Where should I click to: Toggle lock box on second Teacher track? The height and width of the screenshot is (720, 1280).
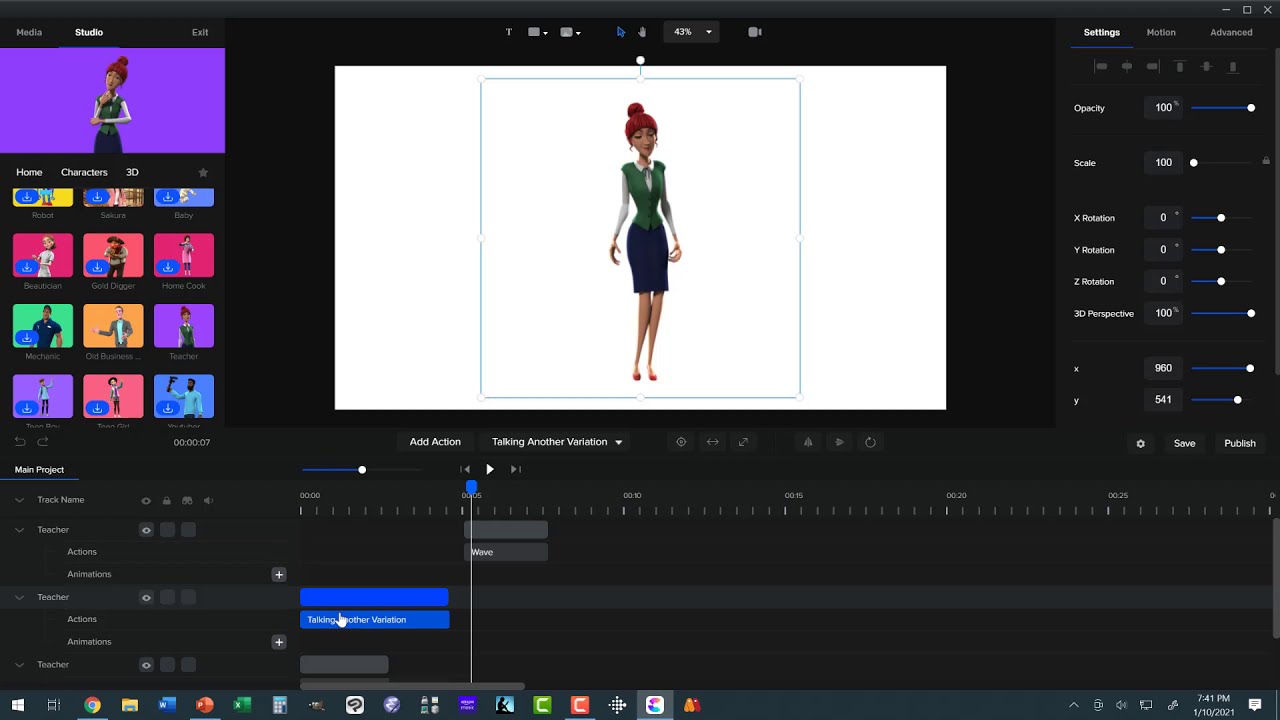167,598
